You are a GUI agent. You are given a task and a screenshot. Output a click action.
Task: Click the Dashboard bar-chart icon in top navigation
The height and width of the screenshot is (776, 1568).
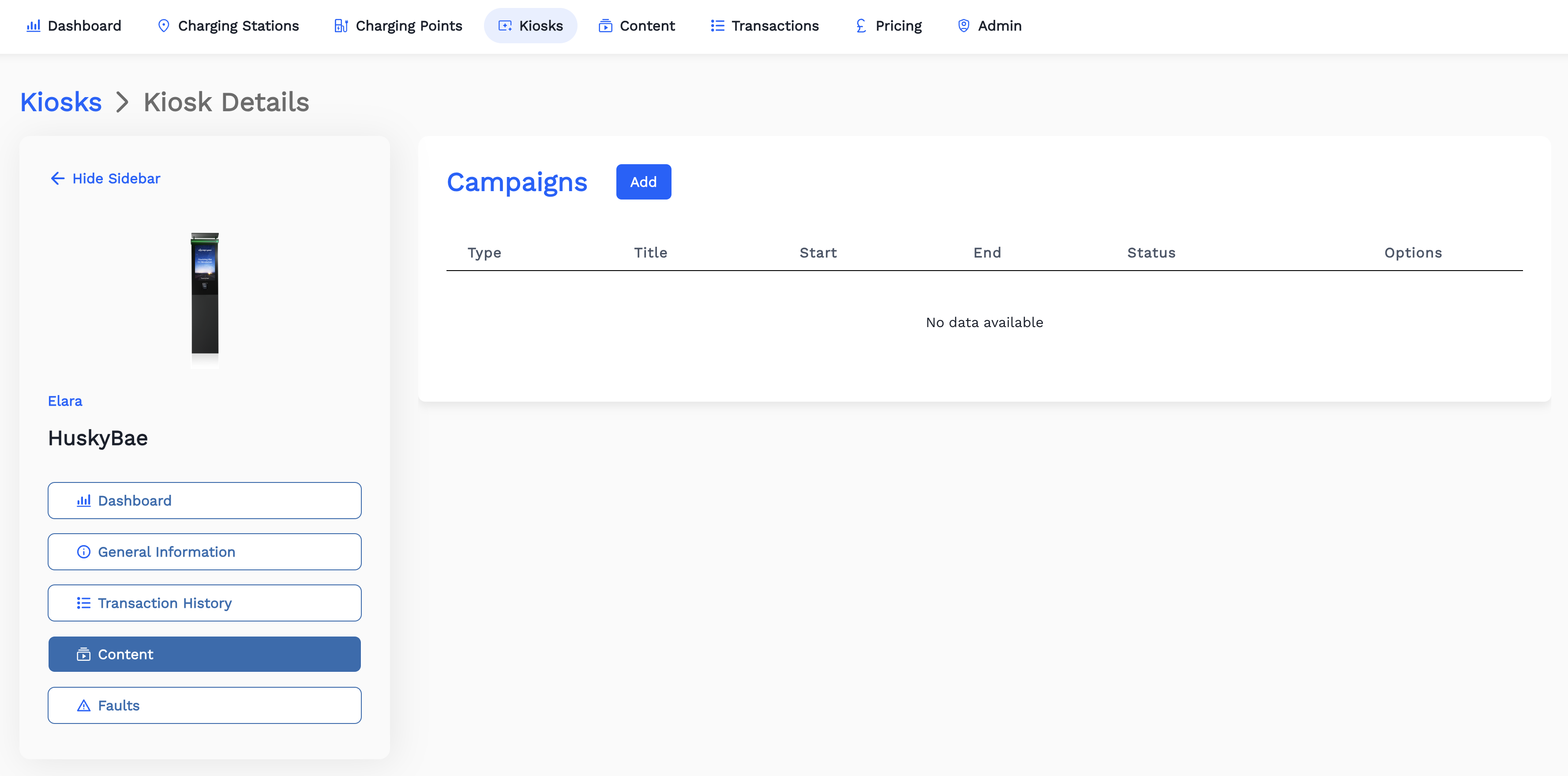[34, 26]
